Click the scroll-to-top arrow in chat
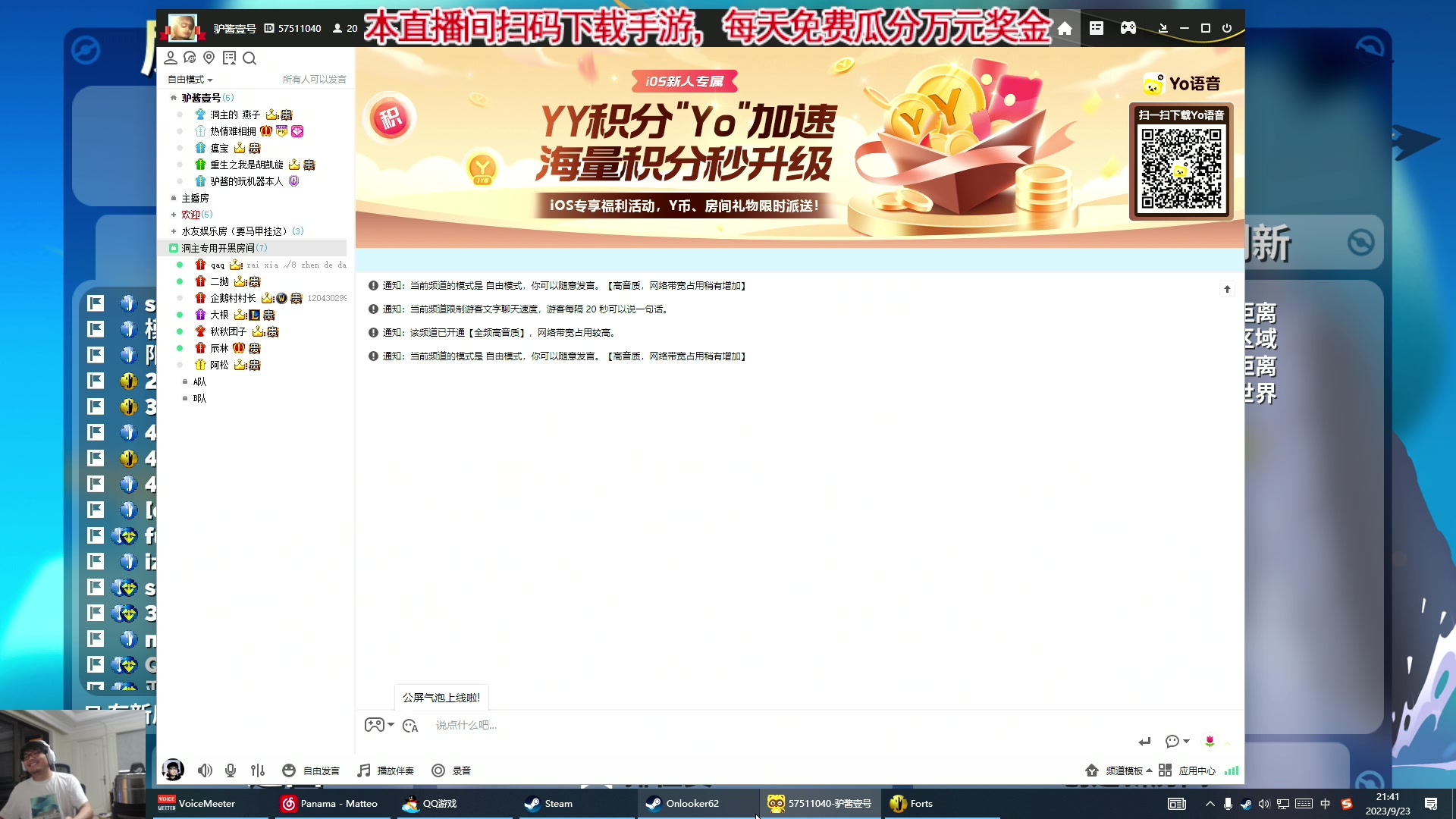The image size is (1456, 819). [x=1227, y=289]
